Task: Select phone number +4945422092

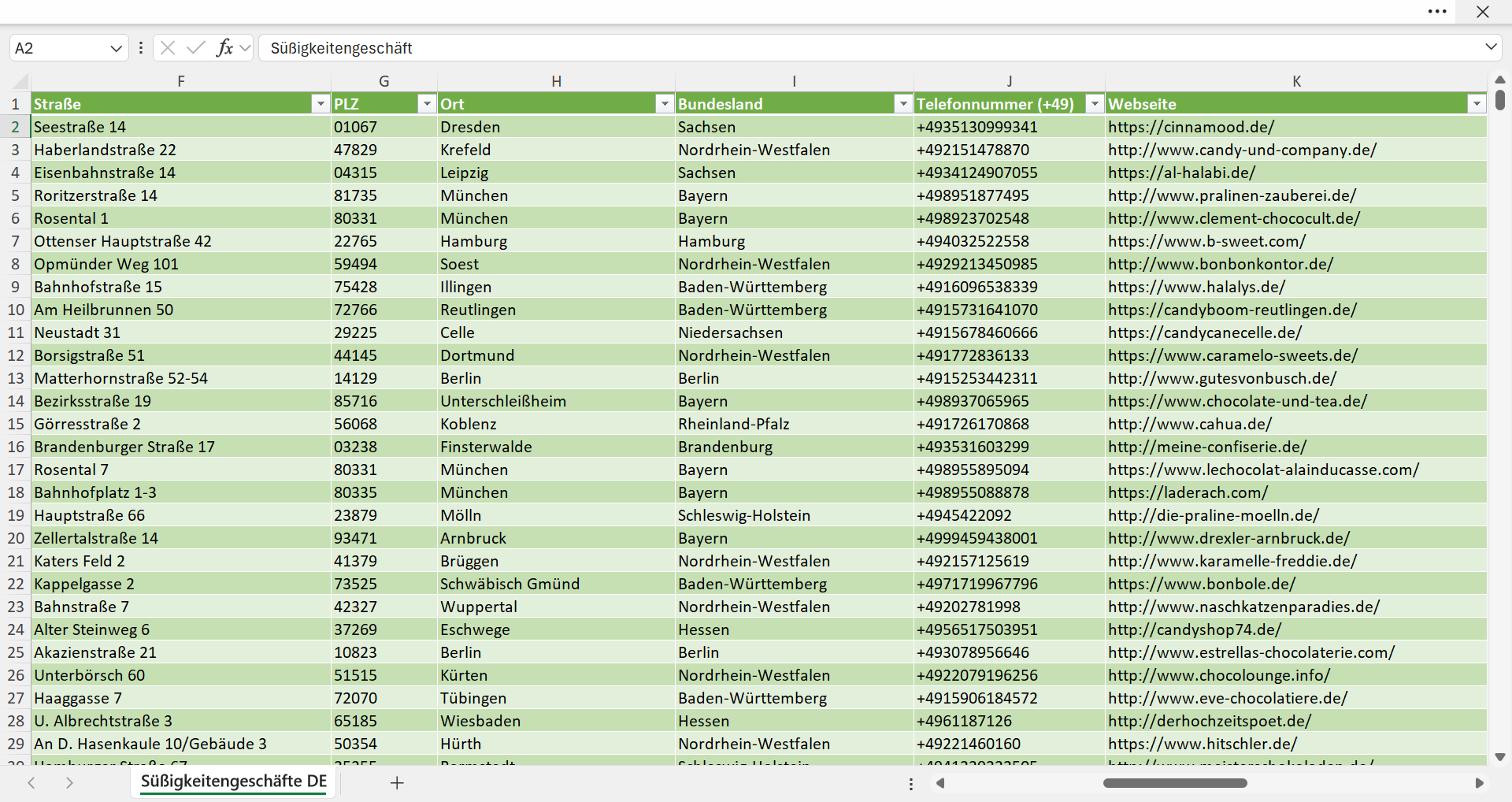Action: click(x=1010, y=515)
